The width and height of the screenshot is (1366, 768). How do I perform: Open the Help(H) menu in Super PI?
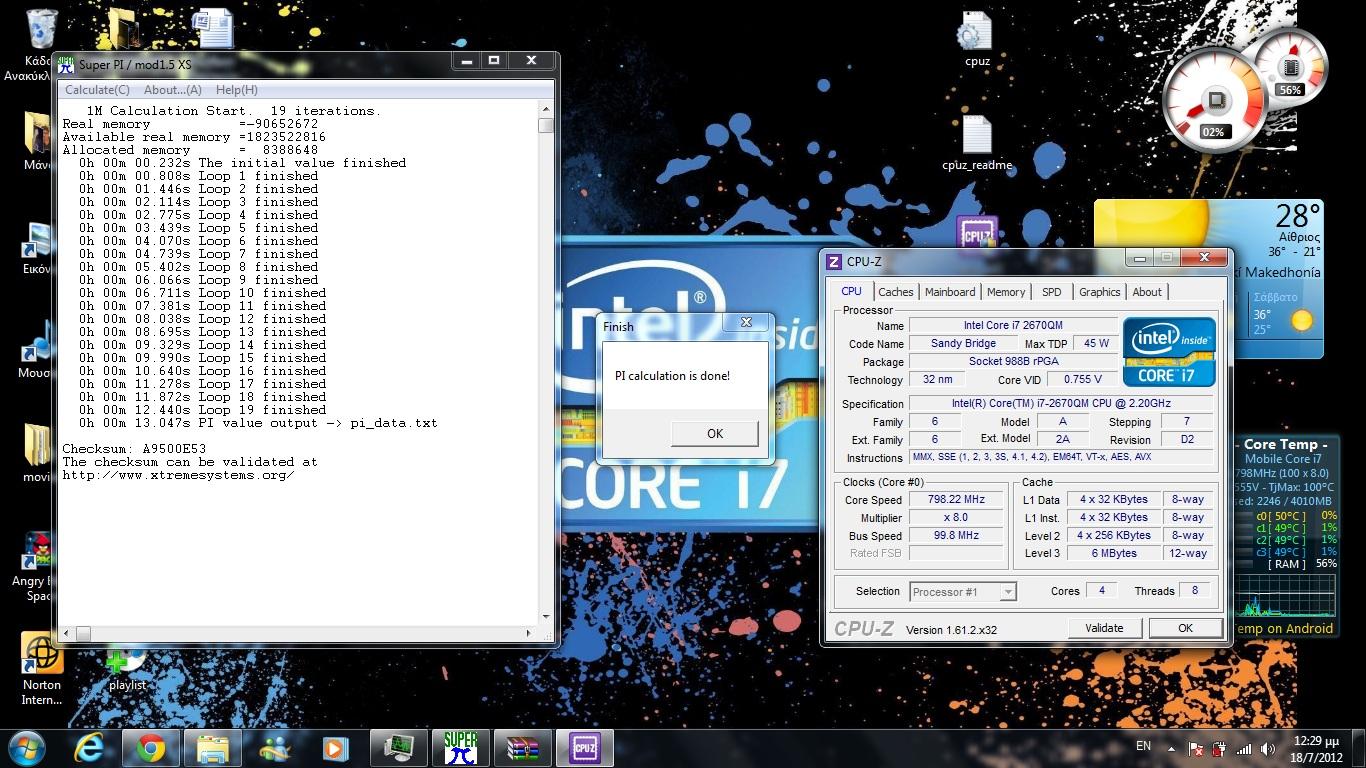[237, 90]
